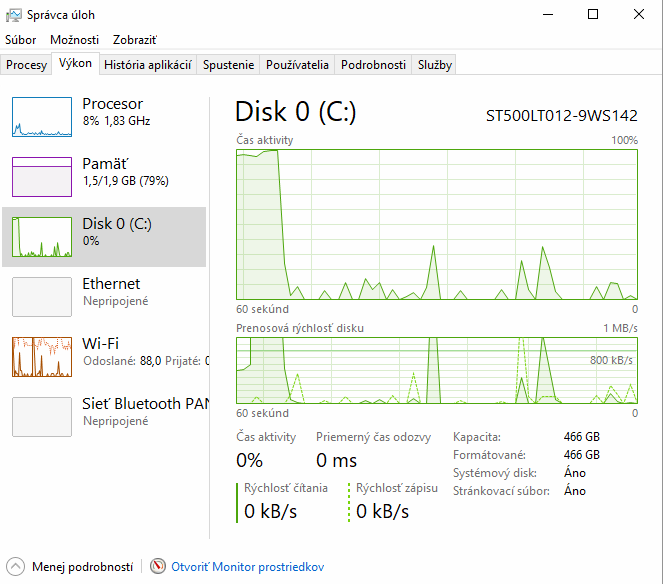This screenshot has height=584, width=663.
Task: Click the Disk 0 (C:) graph thumbnail
Action: [x=42, y=237]
